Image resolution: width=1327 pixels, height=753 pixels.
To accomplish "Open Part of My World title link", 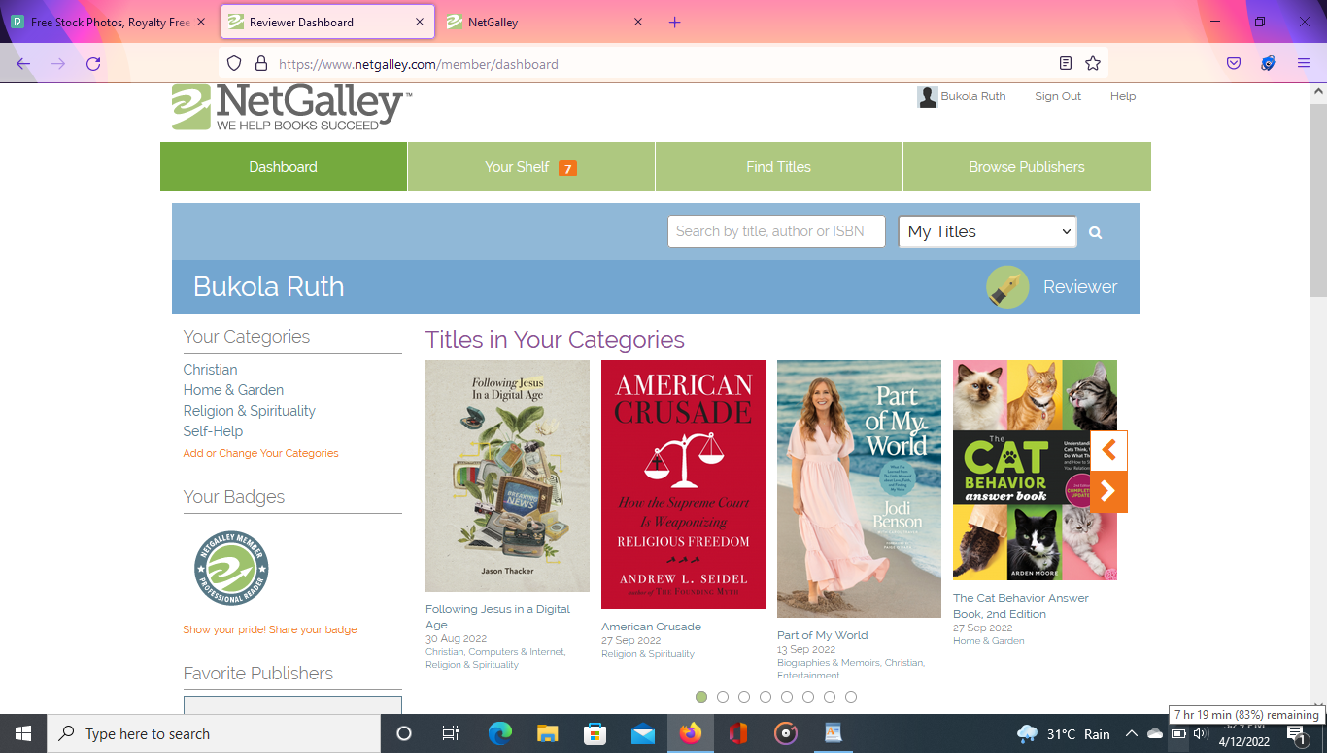I will pyautogui.click(x=823, y=635).
